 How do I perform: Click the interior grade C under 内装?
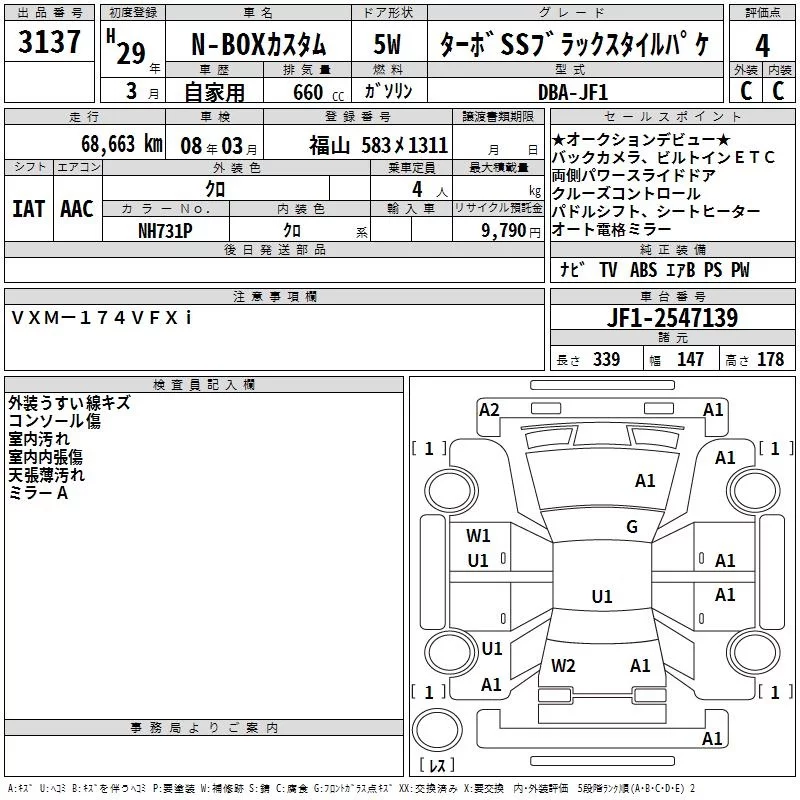[778, 91]
